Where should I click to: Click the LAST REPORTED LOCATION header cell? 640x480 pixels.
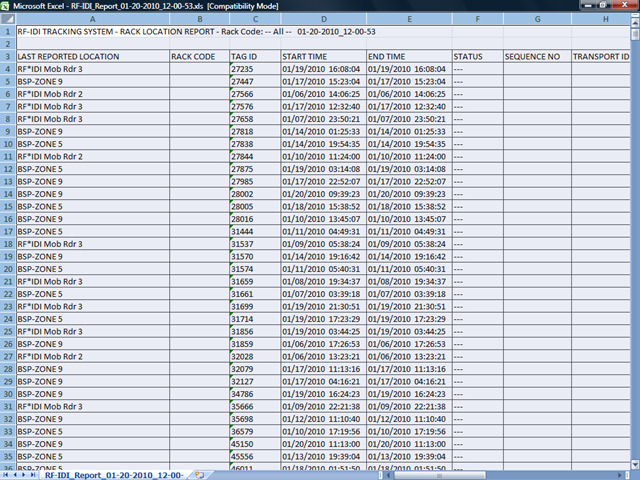pos(93,56)
